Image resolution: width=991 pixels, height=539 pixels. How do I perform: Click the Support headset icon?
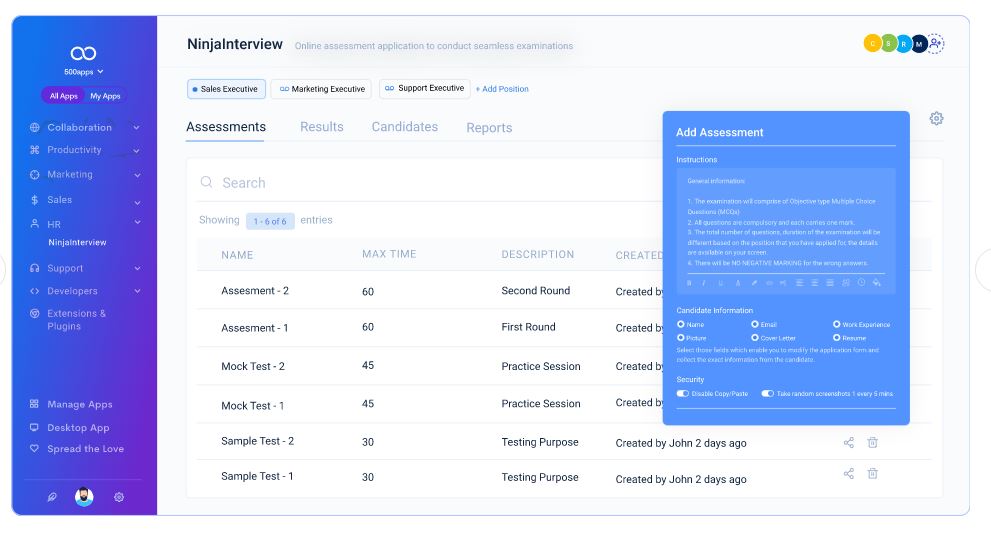point(35,268)
